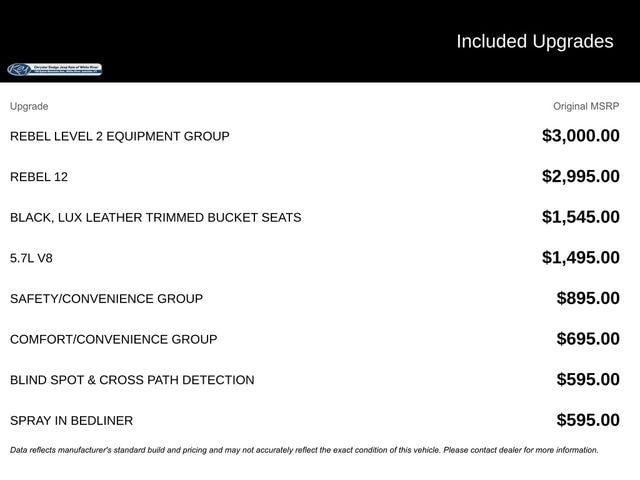This screenshot has width=640, height=480.
Task: Select Blind Spot & Cross Path Detection
Action: click(x=132, y=380)
